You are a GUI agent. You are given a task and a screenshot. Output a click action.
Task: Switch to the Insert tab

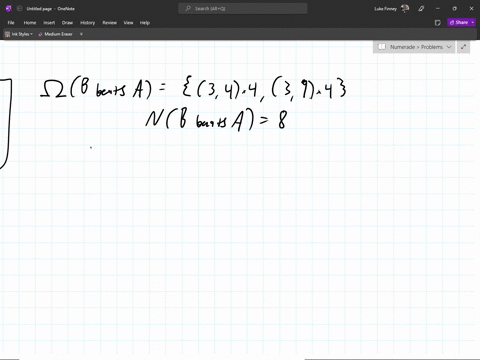[49, 23]
